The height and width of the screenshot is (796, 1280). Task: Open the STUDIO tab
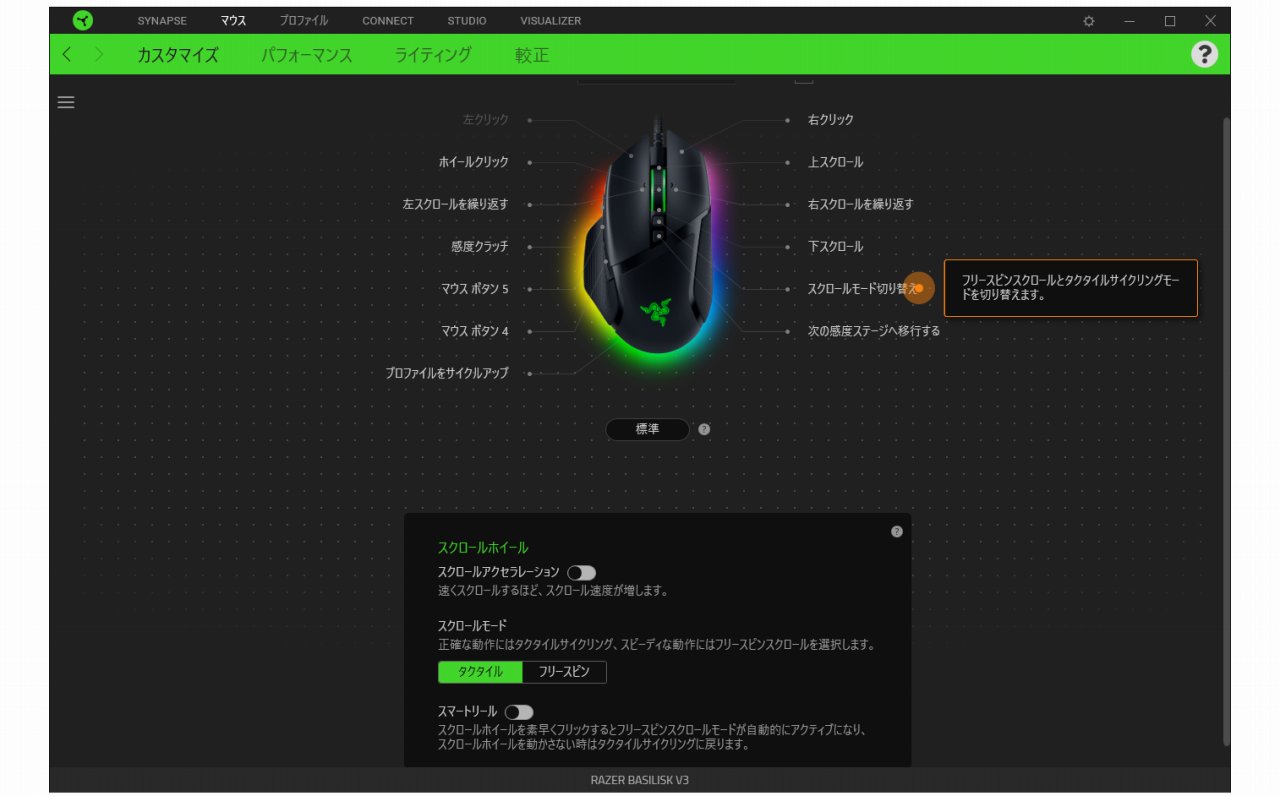pos(467,21)
